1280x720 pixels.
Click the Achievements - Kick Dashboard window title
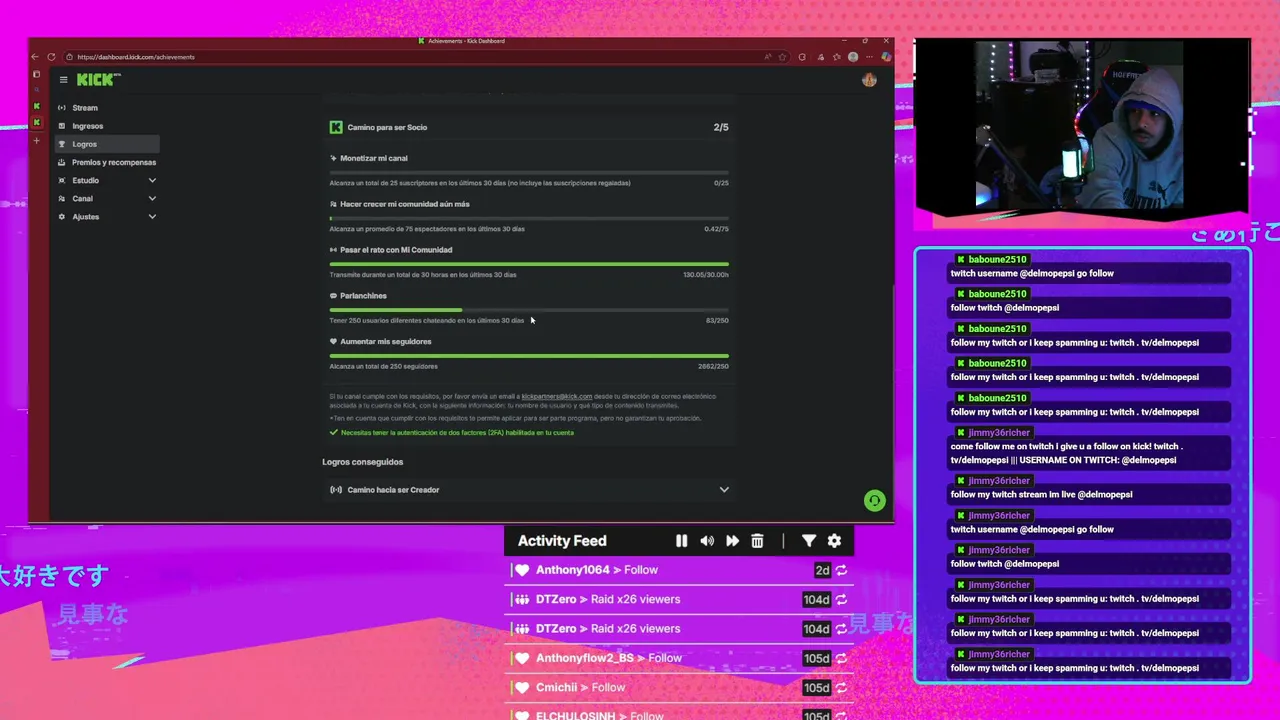pyautogui.click(x=466, y=41)
